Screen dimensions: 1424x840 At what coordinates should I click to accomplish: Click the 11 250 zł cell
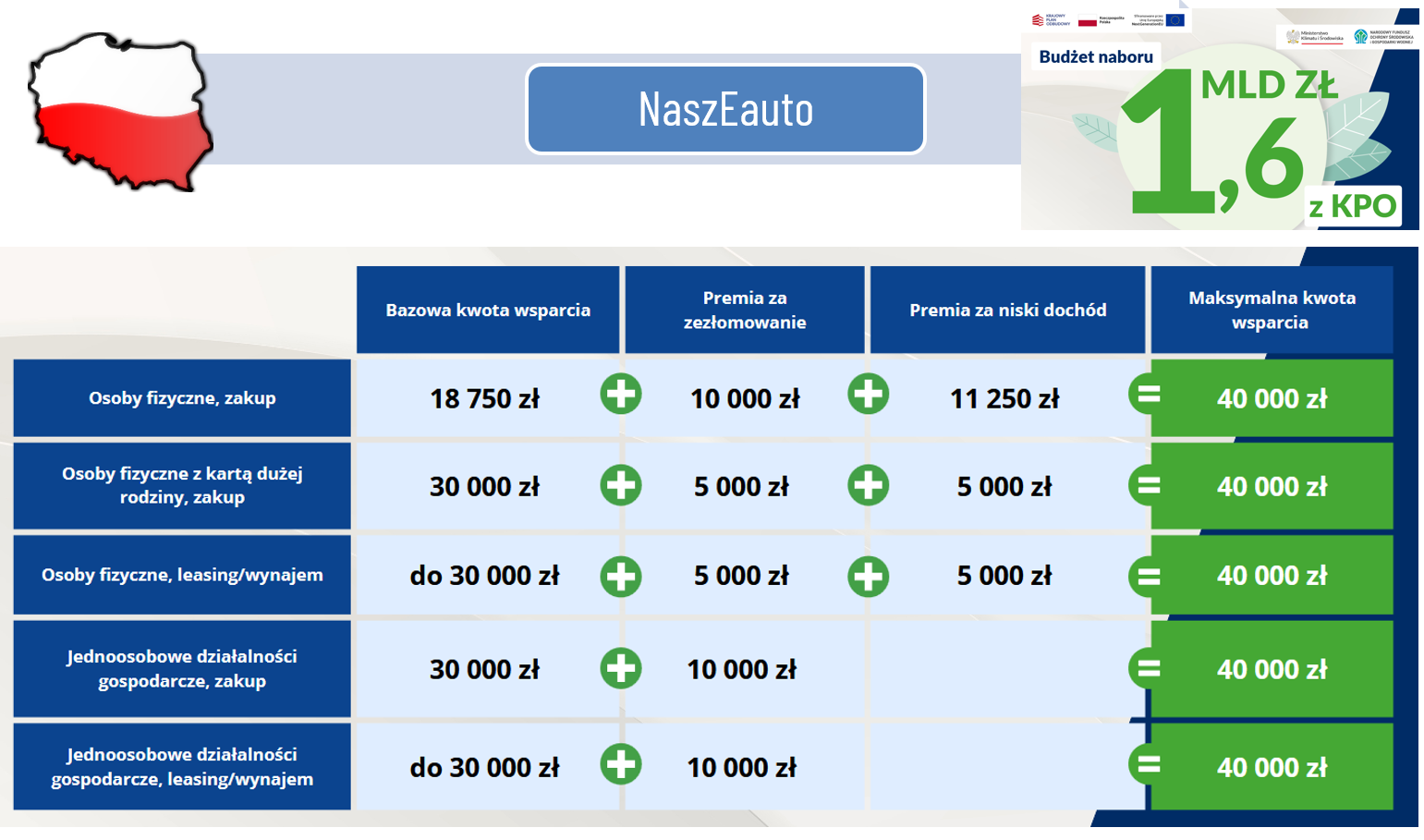pyautogui.click(x=1005, y=399)
